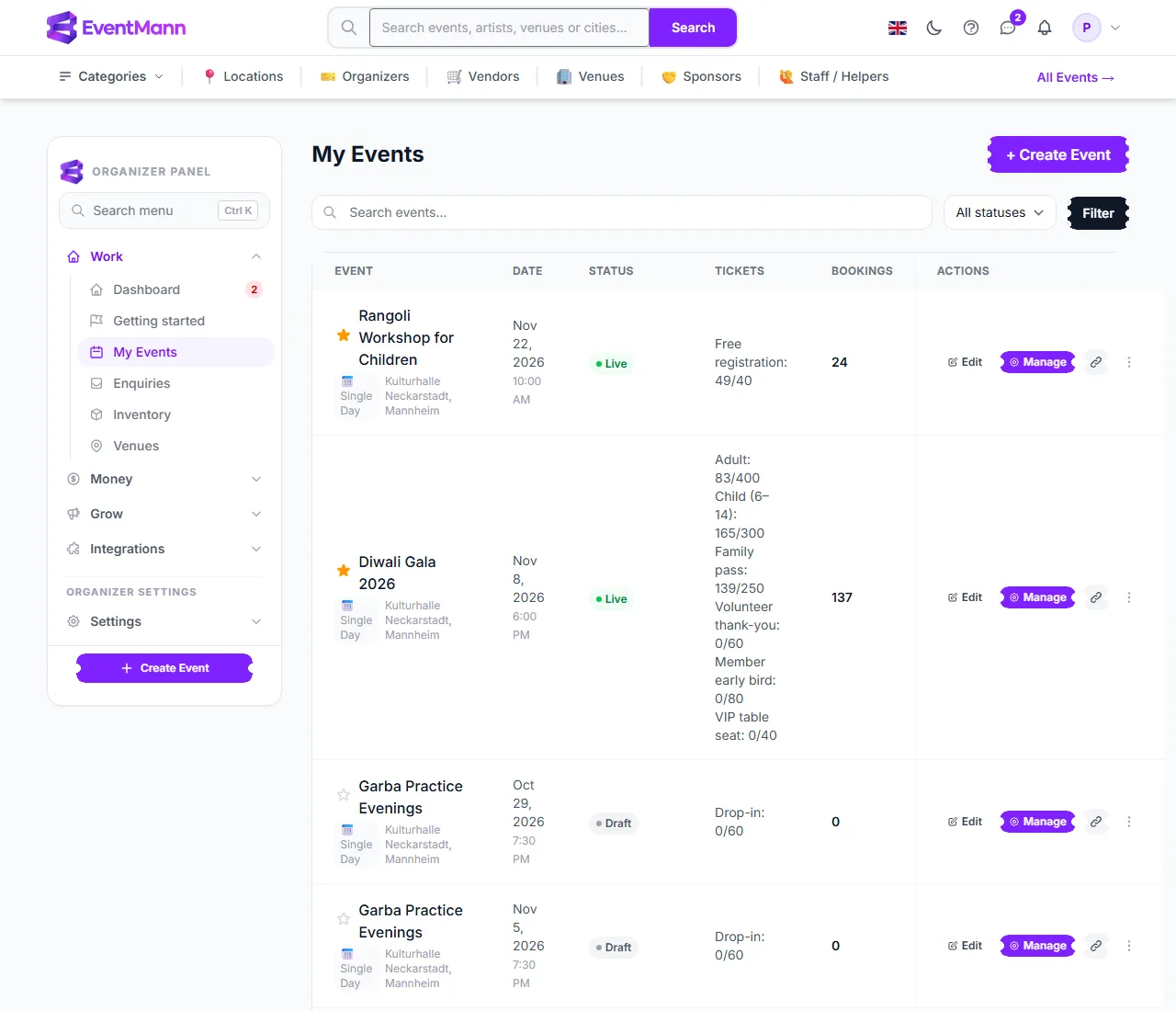Go to Venues in the top nav bar
1176x1011 pixels.
coord(591,76)
